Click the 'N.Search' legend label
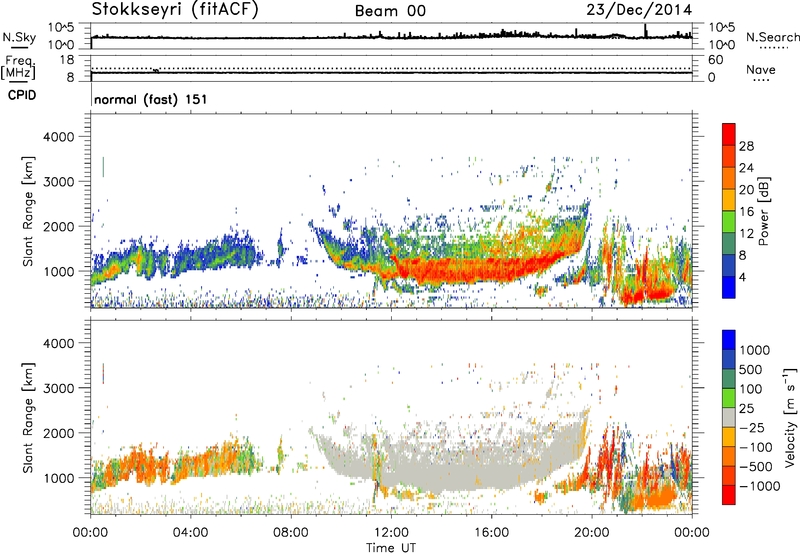The height and width of the screenshot is (554, 800). click(x=772, y=37)
